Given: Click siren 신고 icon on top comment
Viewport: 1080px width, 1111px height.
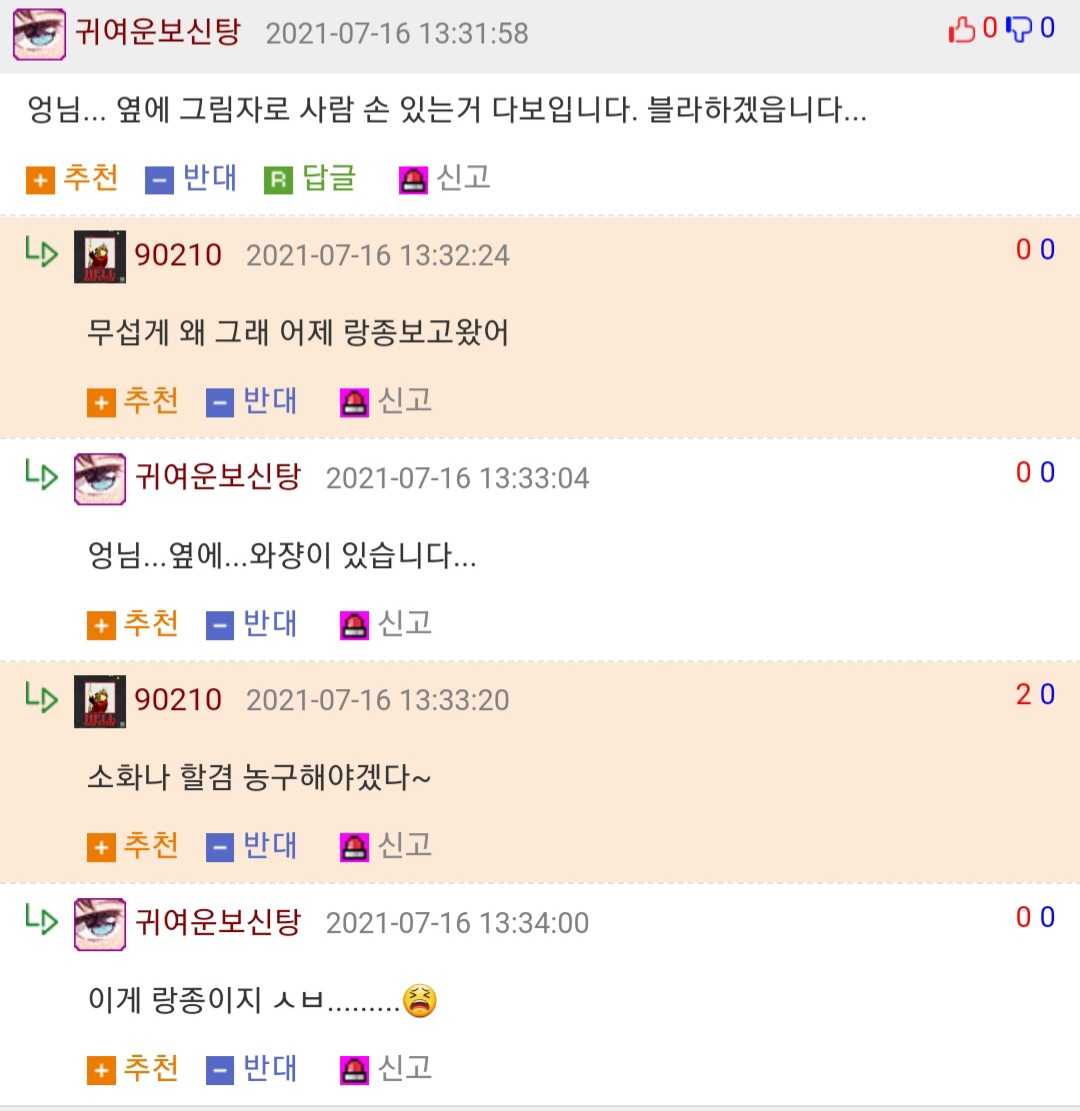Looking at the screenshot, I should [413, 180].
